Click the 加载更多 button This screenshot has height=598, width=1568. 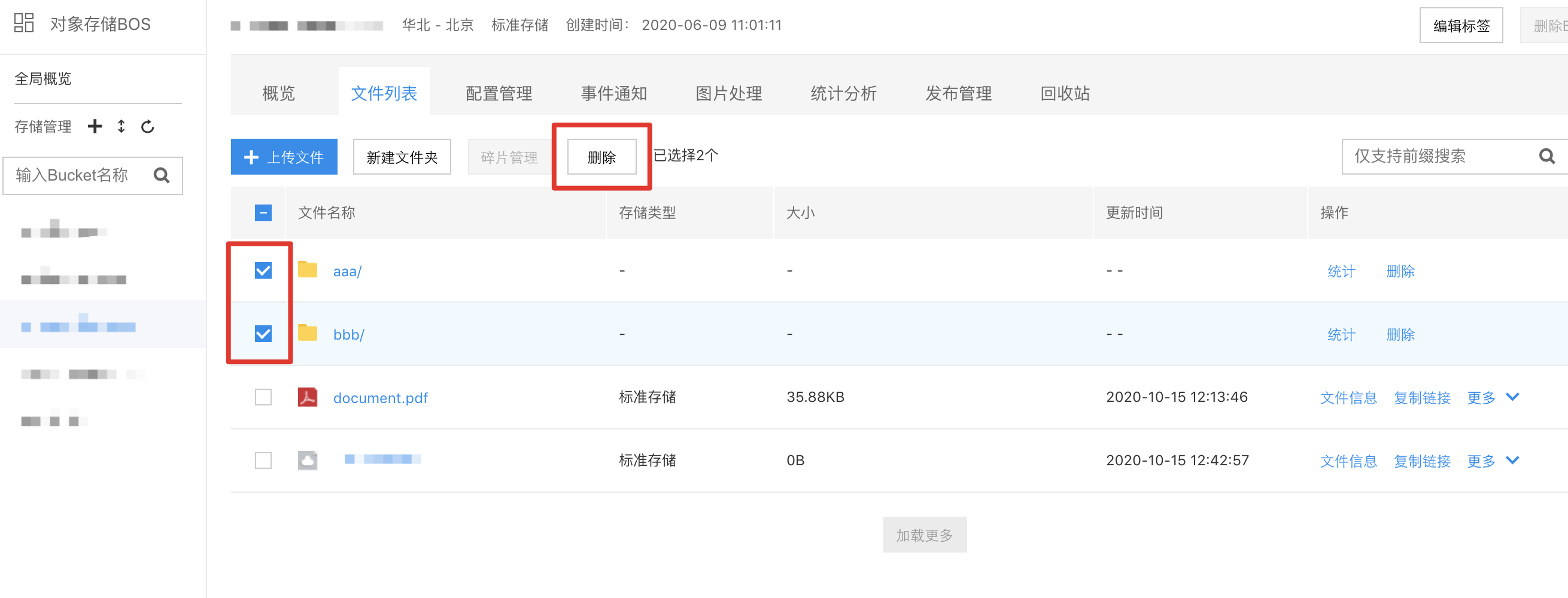pos(924,535)
